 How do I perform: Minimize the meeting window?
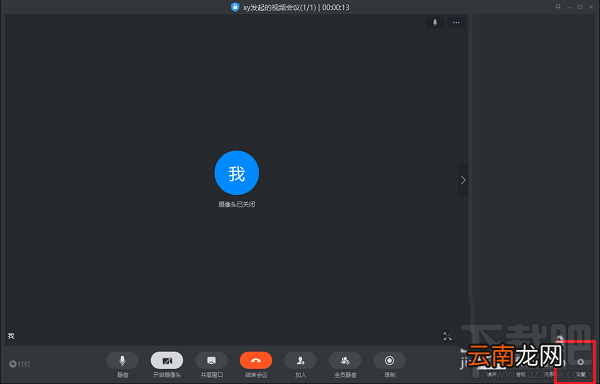[569, 7]
